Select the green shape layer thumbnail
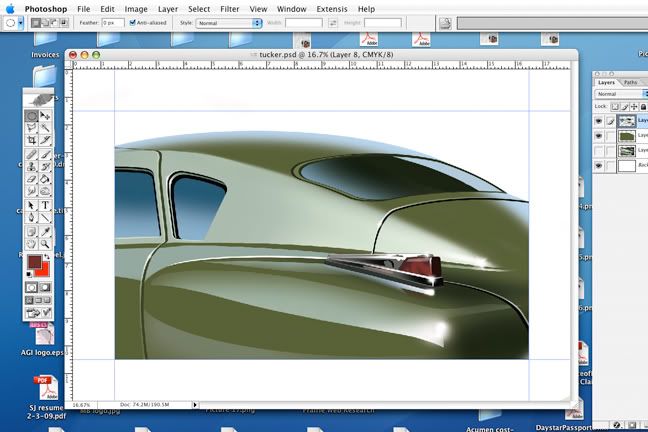This screenshot has width=648, height=432. click(627, 136)
